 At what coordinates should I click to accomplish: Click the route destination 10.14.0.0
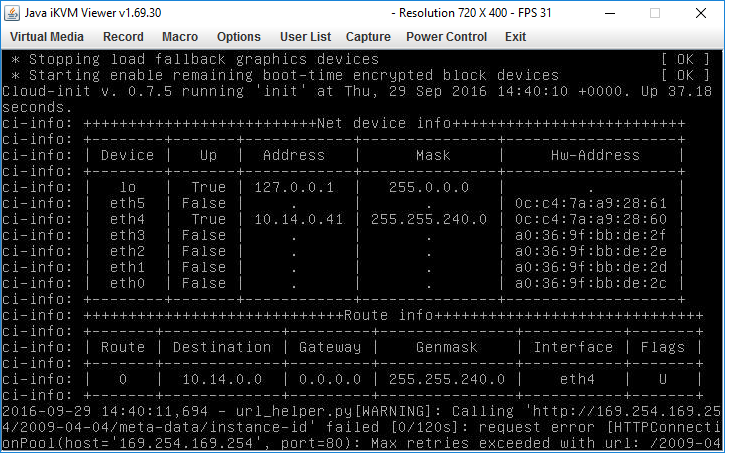pyautogui.click(x=222, y=379)
